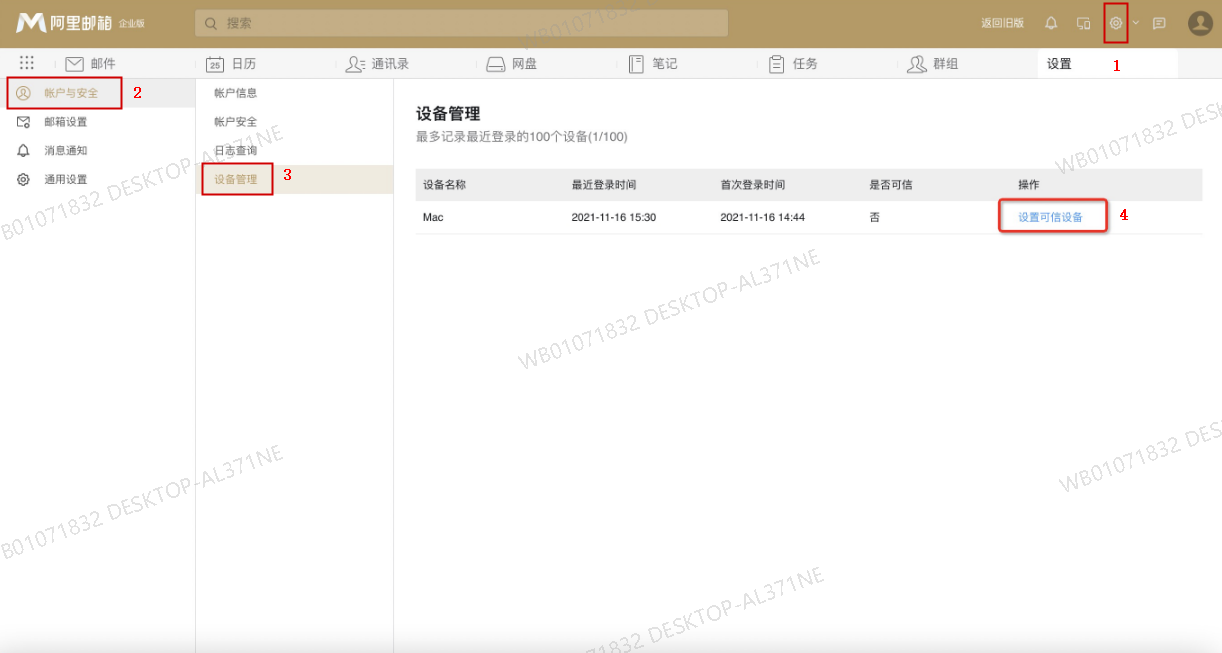1222x653 pixels.
Task: Click the Alimail logo
Action: click(x=80, y=23)
